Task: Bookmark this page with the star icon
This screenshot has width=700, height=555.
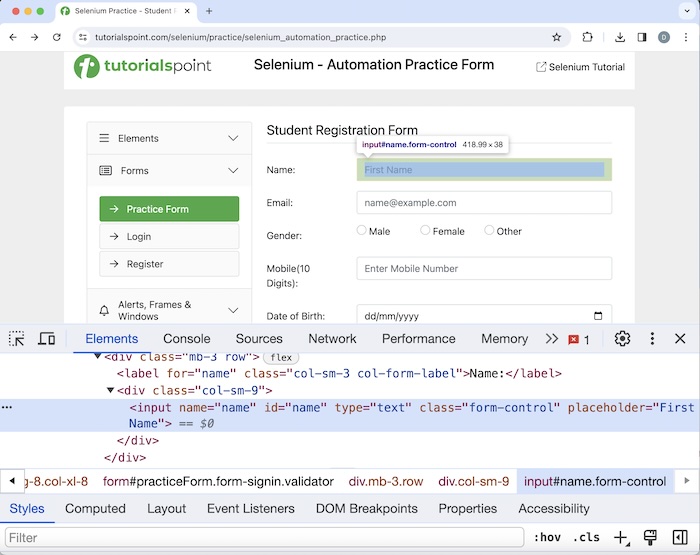Action: (557, 37)
